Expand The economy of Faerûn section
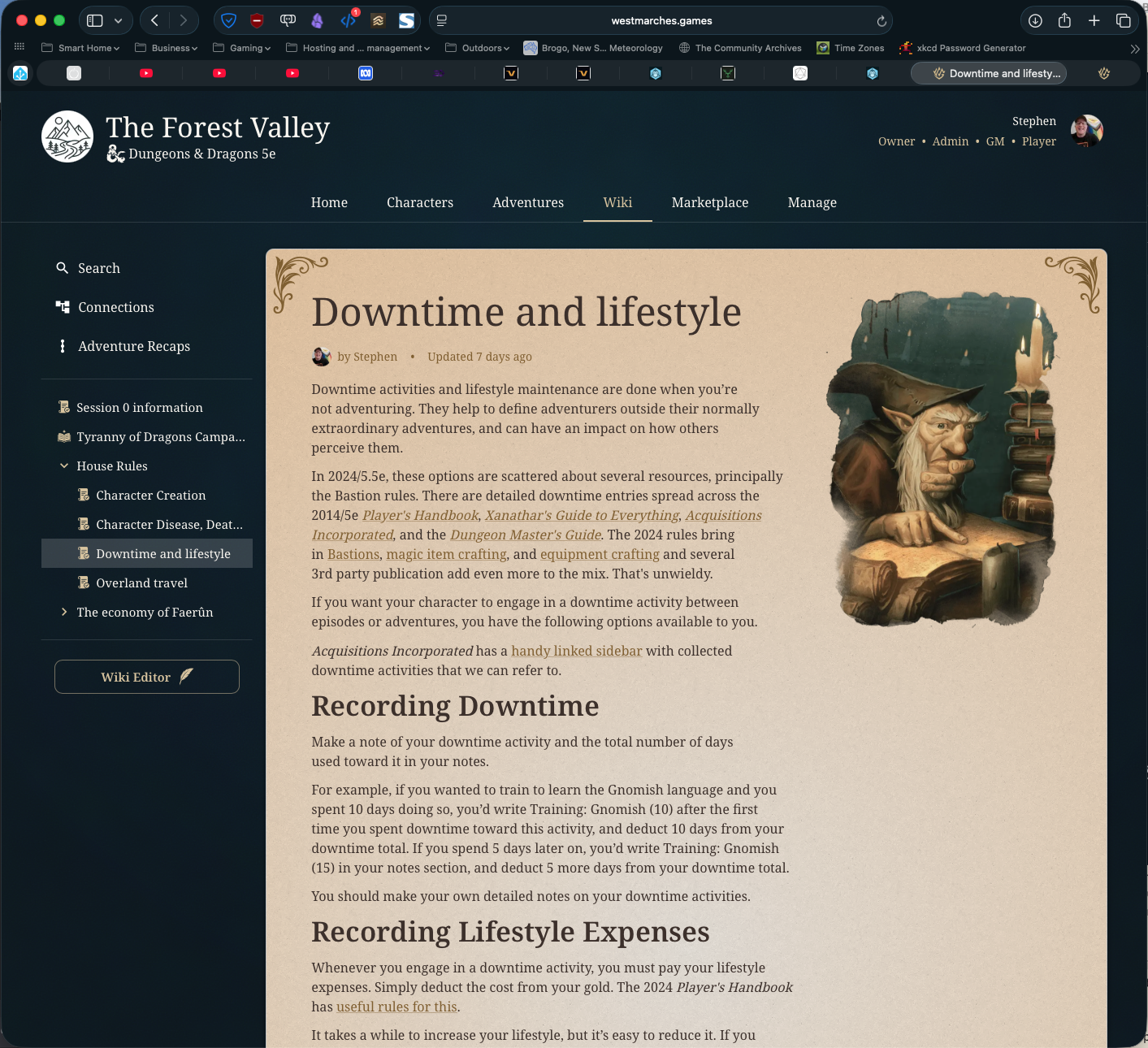 (64, 612)
